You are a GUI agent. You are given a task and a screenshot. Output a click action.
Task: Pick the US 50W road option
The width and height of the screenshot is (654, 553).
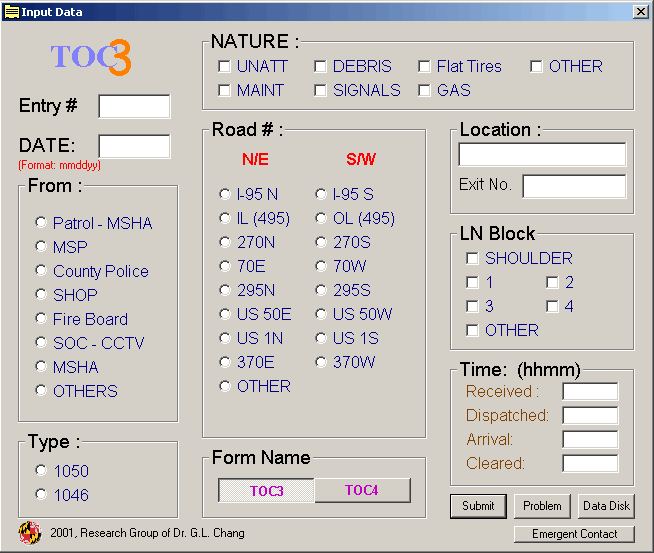coord(320,315)
